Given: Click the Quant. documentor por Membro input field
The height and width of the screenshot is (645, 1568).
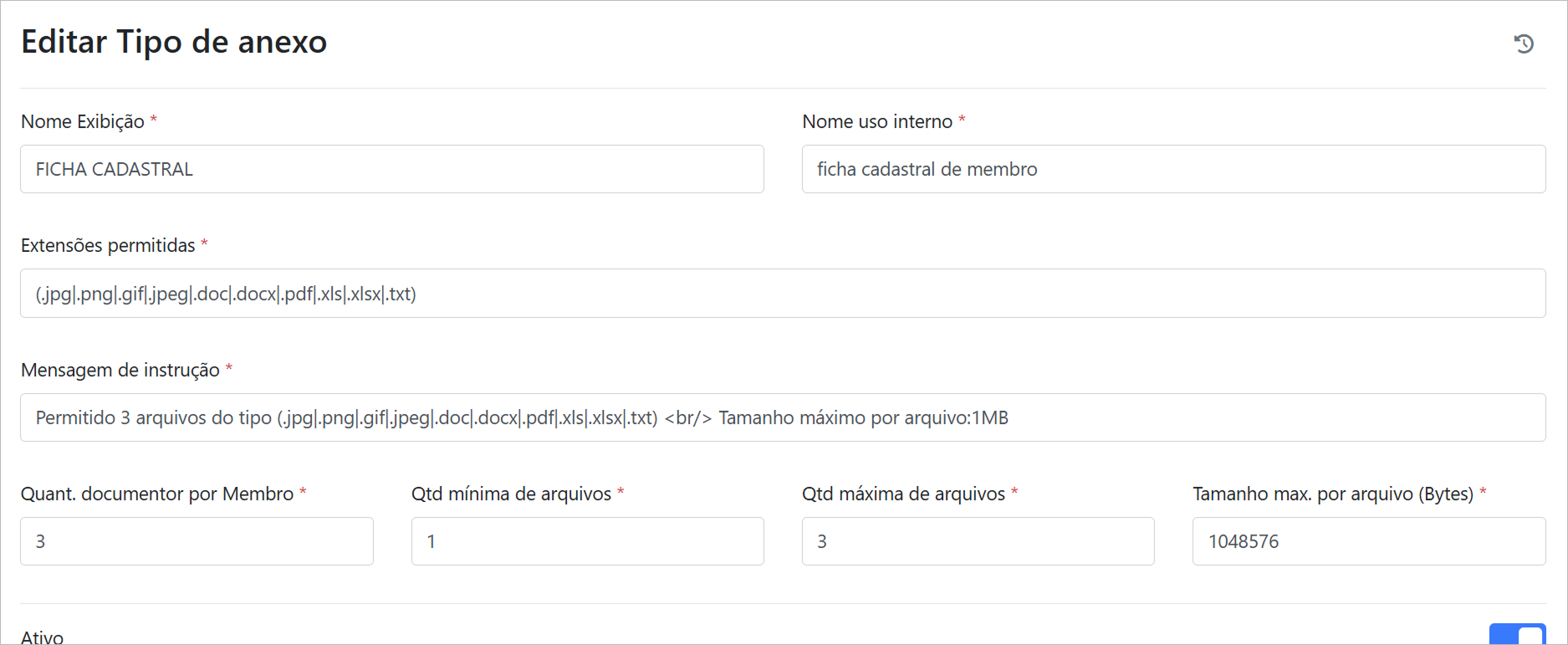Looking at the screenshot, I should tap(197, 541).
